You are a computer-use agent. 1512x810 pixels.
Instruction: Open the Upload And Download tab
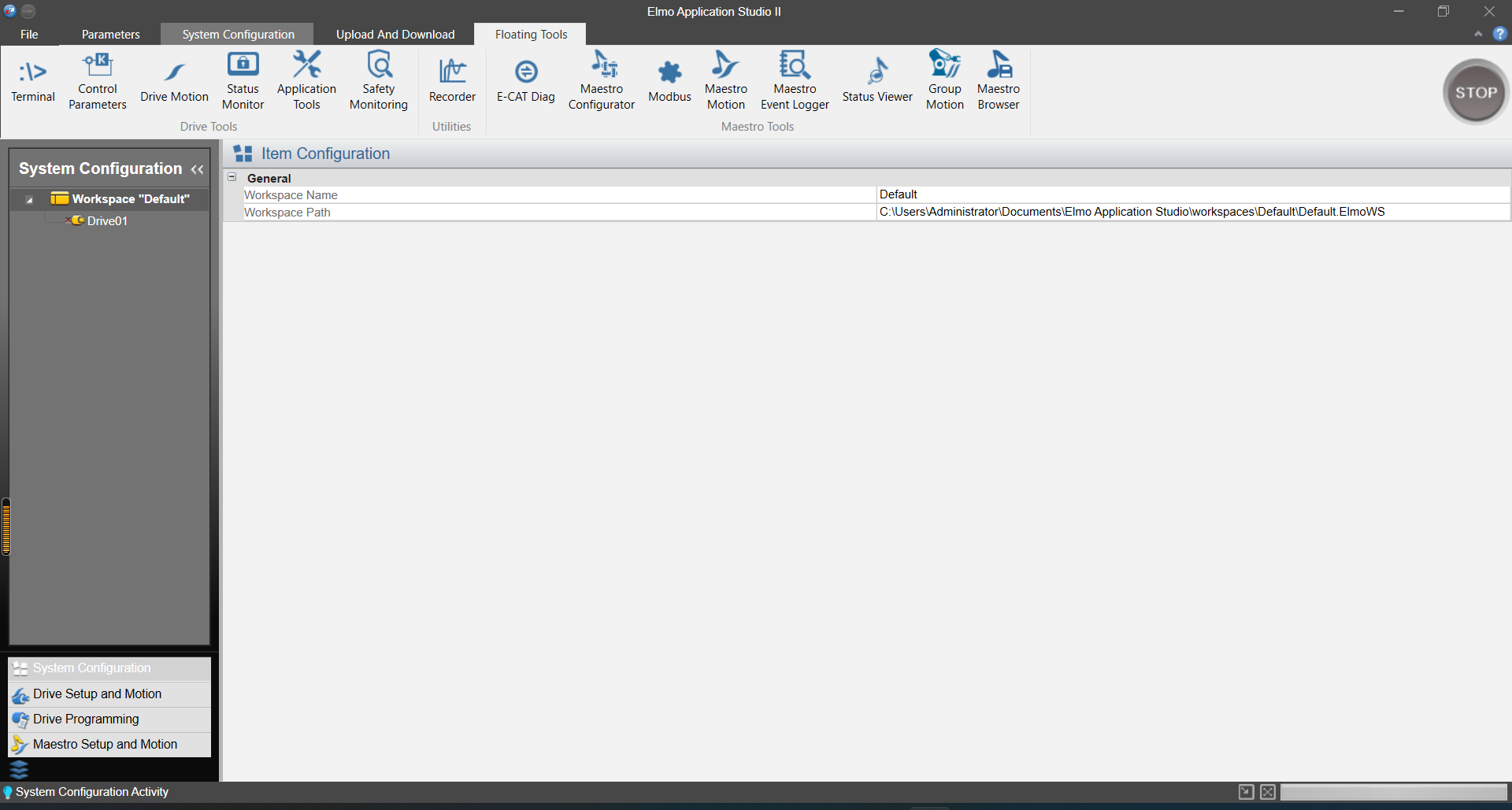click(x=395, y=35)
